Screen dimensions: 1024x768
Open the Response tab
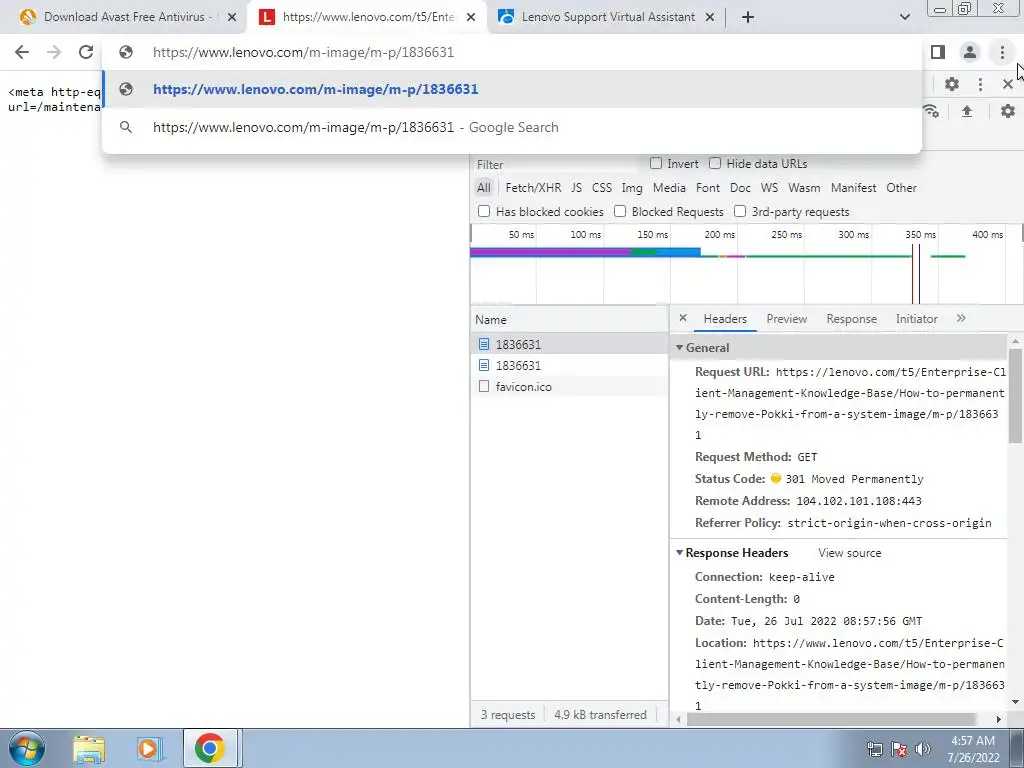pos(851,319)
